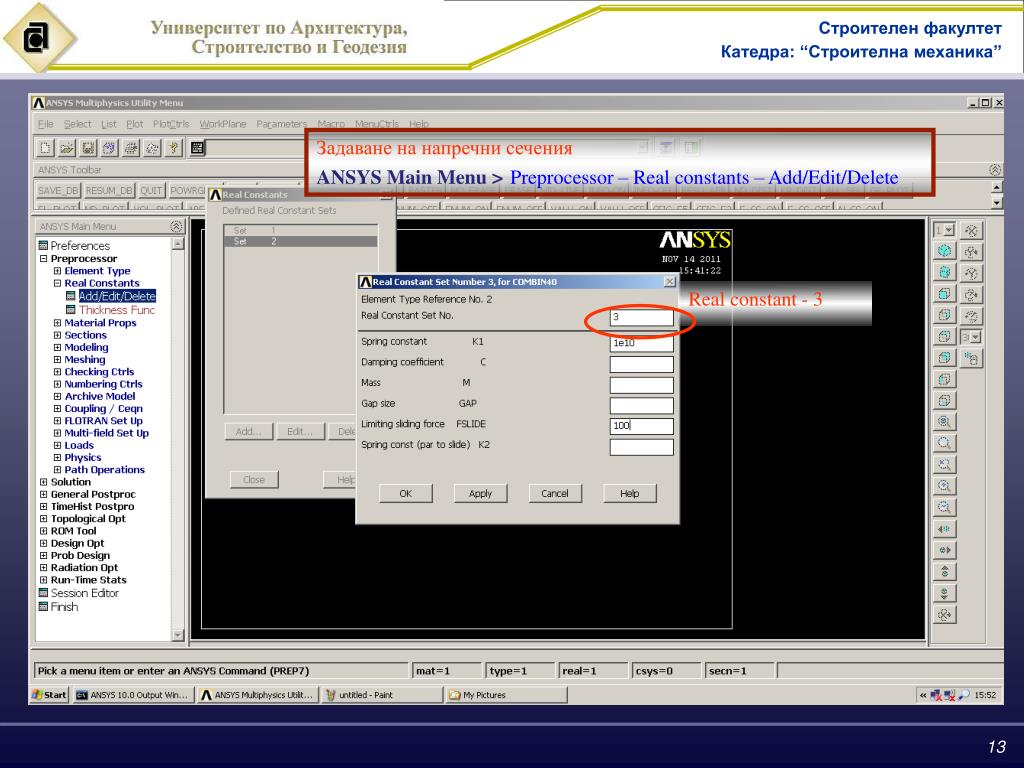Click QUIT button in ANSYS Toolbar

(151, 191)
